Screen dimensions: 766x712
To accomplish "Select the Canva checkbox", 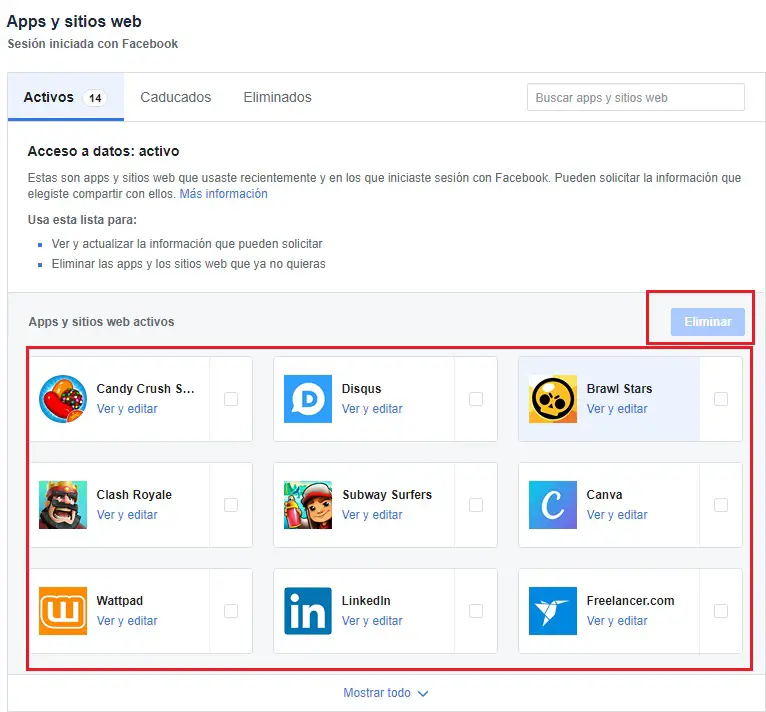I will [721, 505].
